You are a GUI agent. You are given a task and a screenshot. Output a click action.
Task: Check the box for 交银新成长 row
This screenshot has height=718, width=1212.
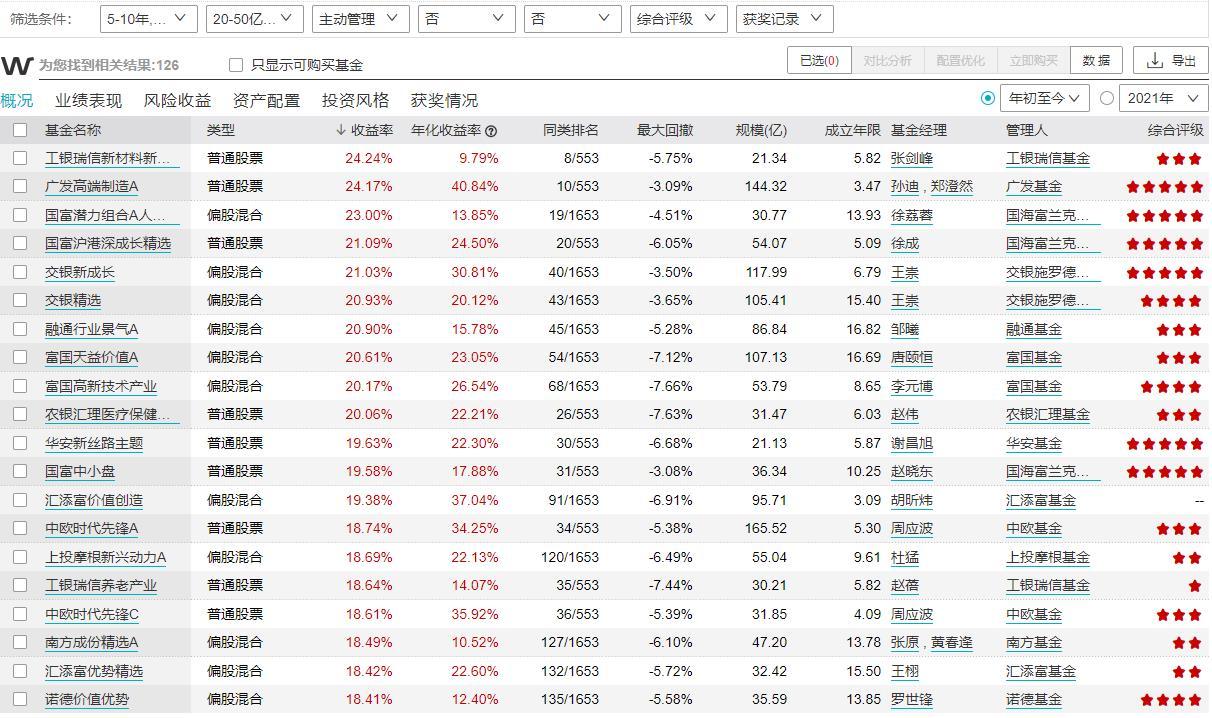tap(20, 272)
